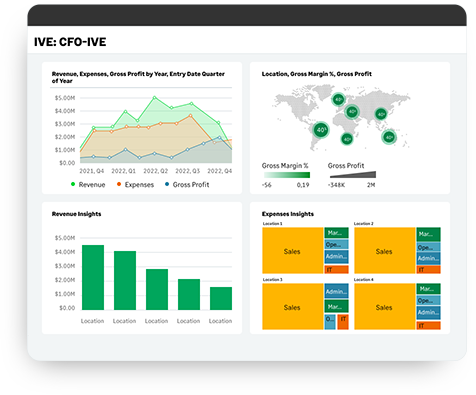Viewport: 476px width, 395px height.
Task: Click the Revenue Insights chart title
Action: click(x=76, y=214)
